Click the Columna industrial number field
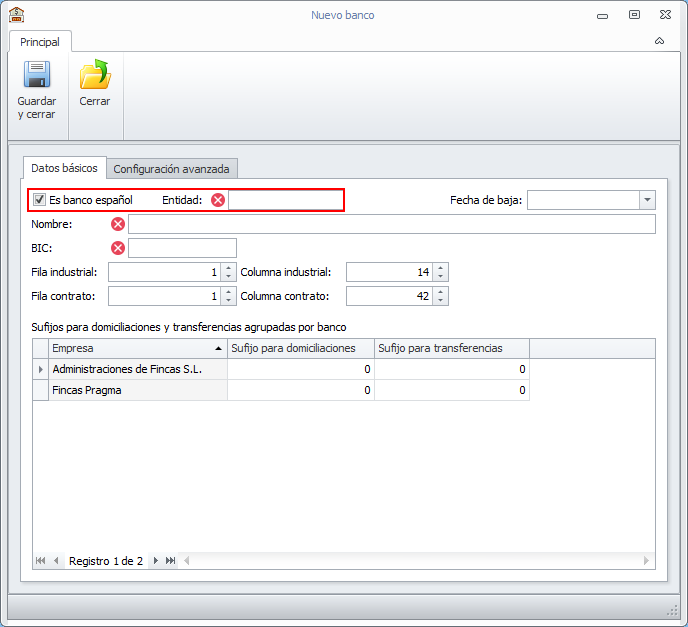Screen dimensions: 688x627 point(390,272)
